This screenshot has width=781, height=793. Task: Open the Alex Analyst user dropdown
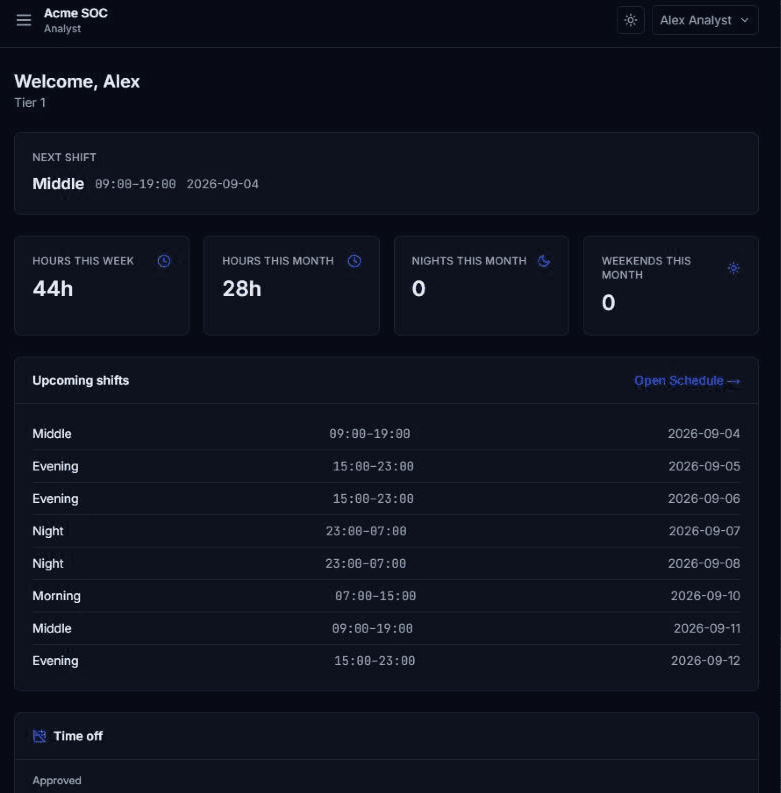[705, 20]
